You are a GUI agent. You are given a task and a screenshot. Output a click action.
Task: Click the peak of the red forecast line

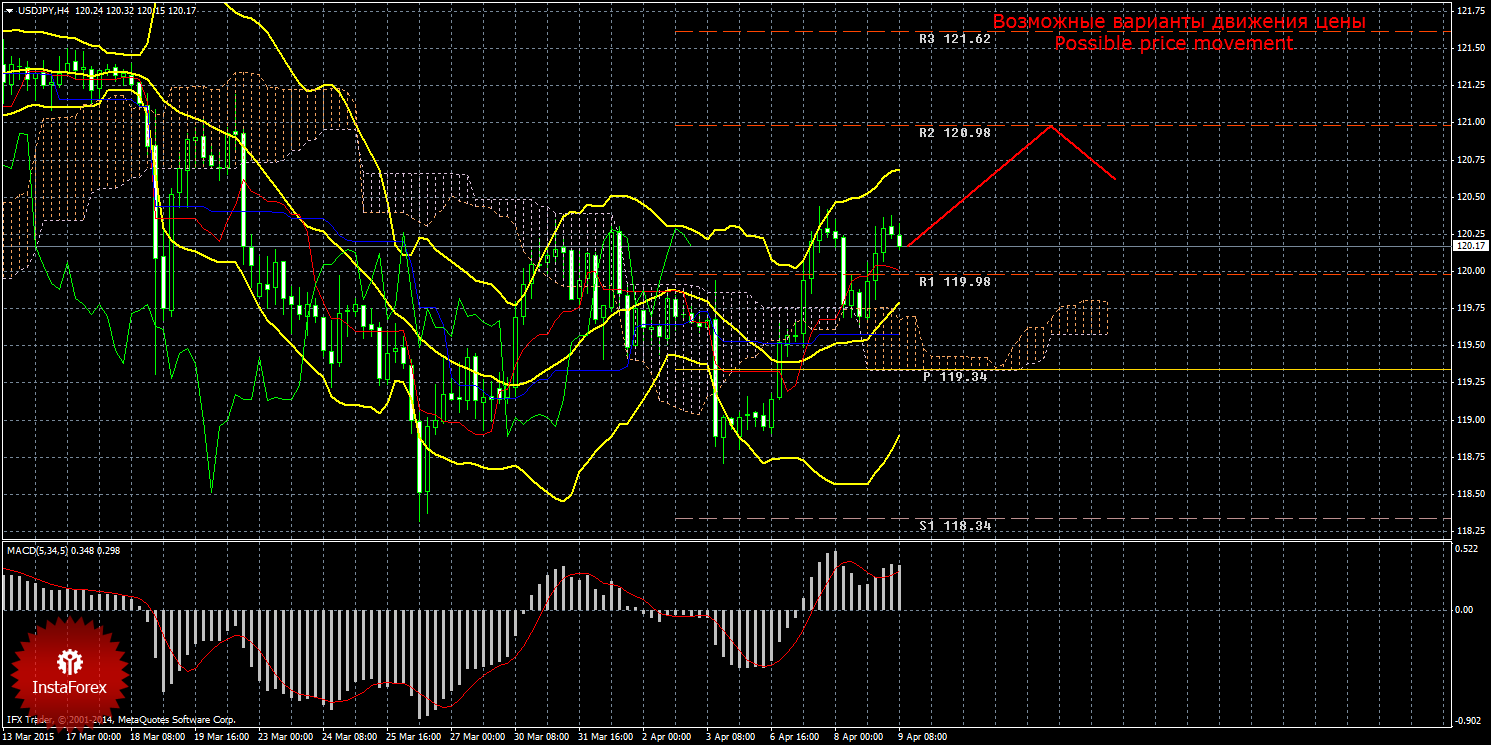tap(1050, 126)
